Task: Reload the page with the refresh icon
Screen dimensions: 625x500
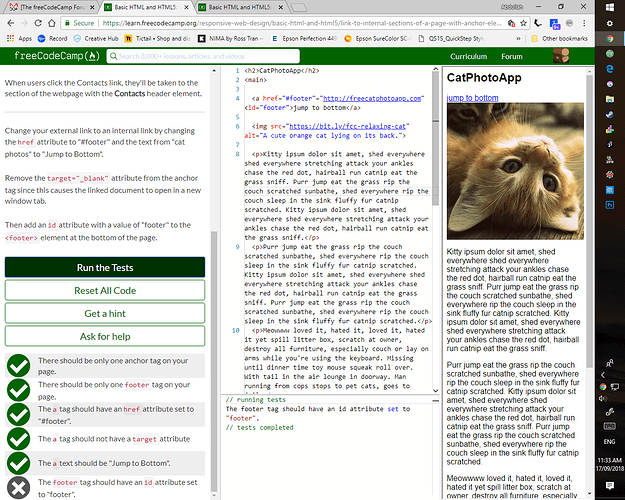Action: point(47,22)
